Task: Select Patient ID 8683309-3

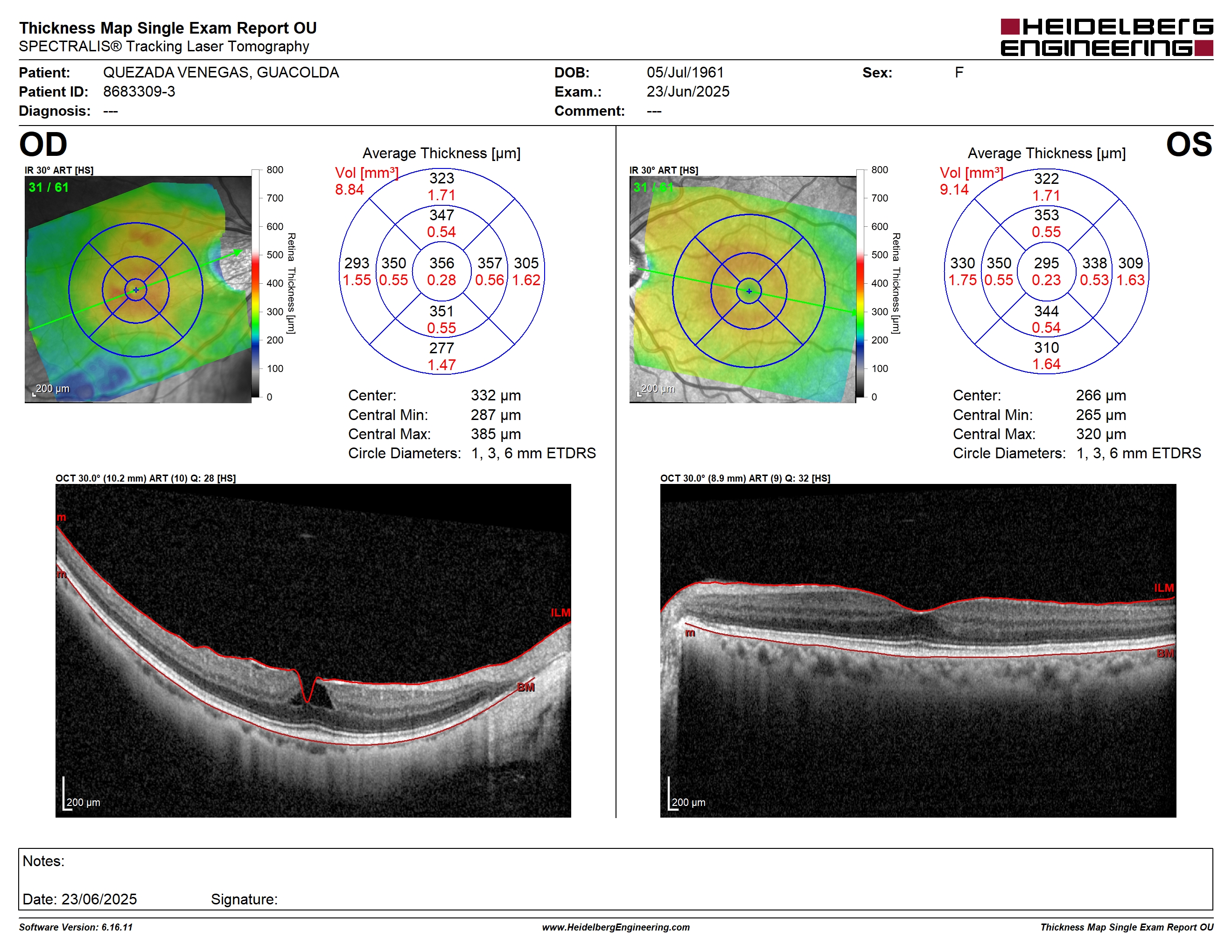Action: pos(140,91)
